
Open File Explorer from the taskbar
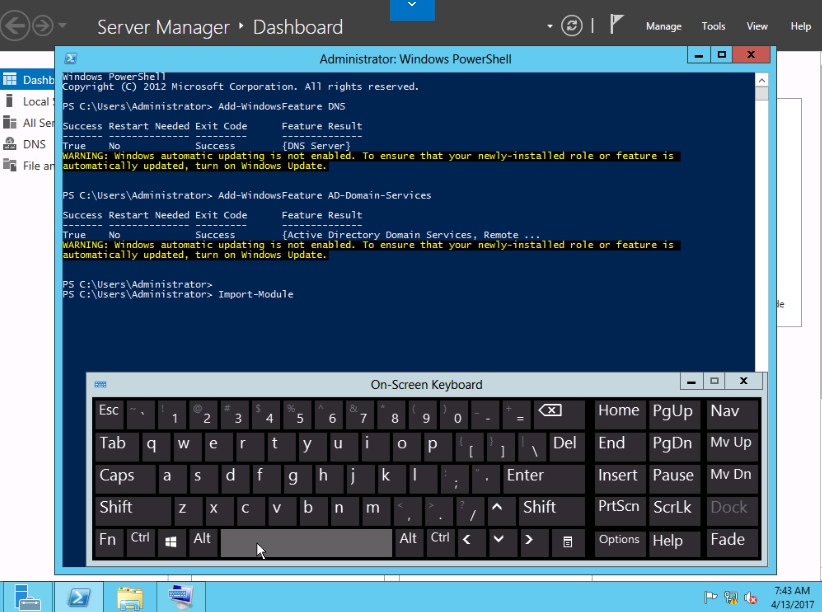click(129, 597)
